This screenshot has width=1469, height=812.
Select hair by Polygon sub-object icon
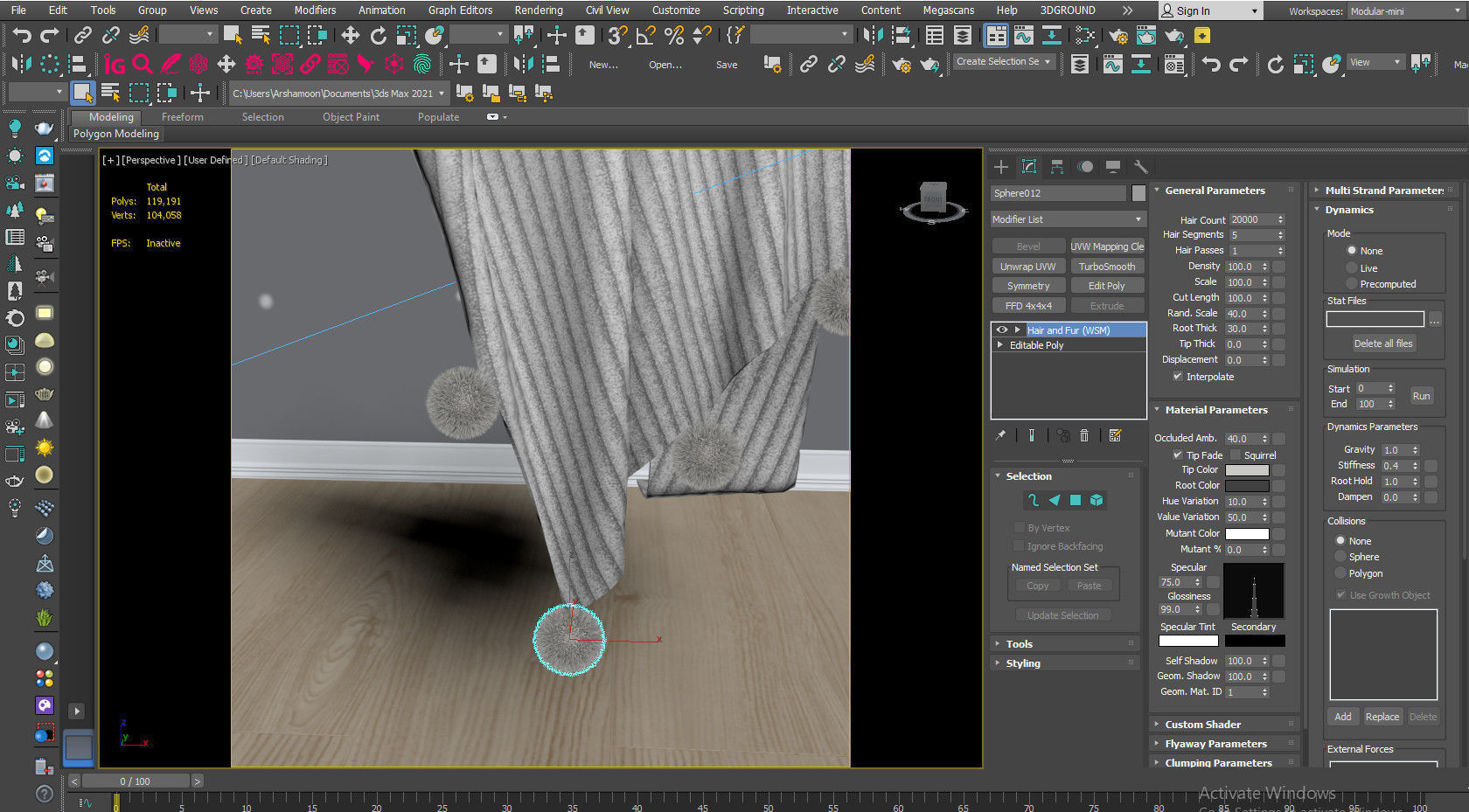[x=1075, y=500]
